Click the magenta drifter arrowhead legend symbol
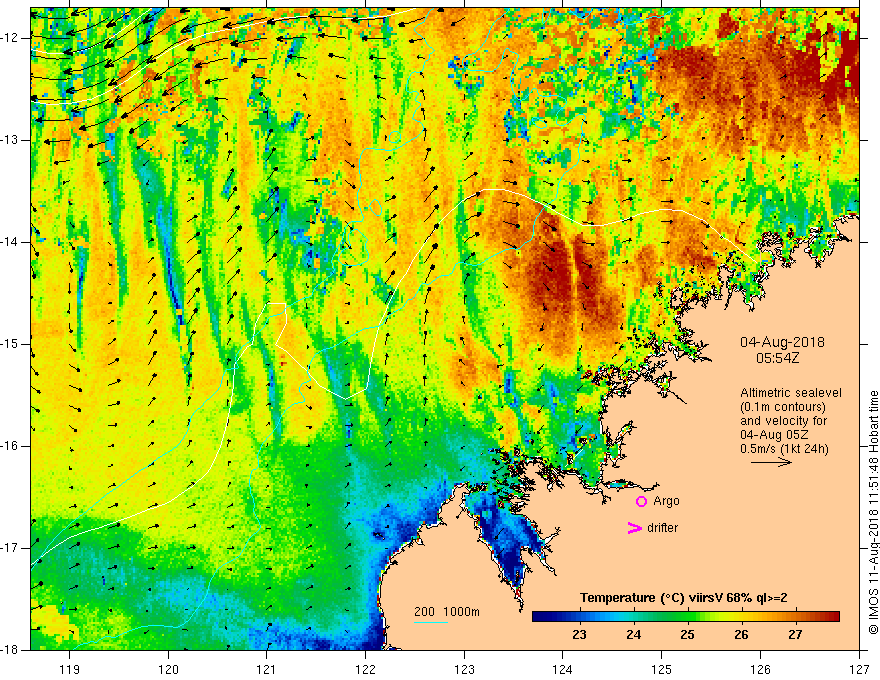The width and height of the screenshot is (880, 680). [635, 528]
